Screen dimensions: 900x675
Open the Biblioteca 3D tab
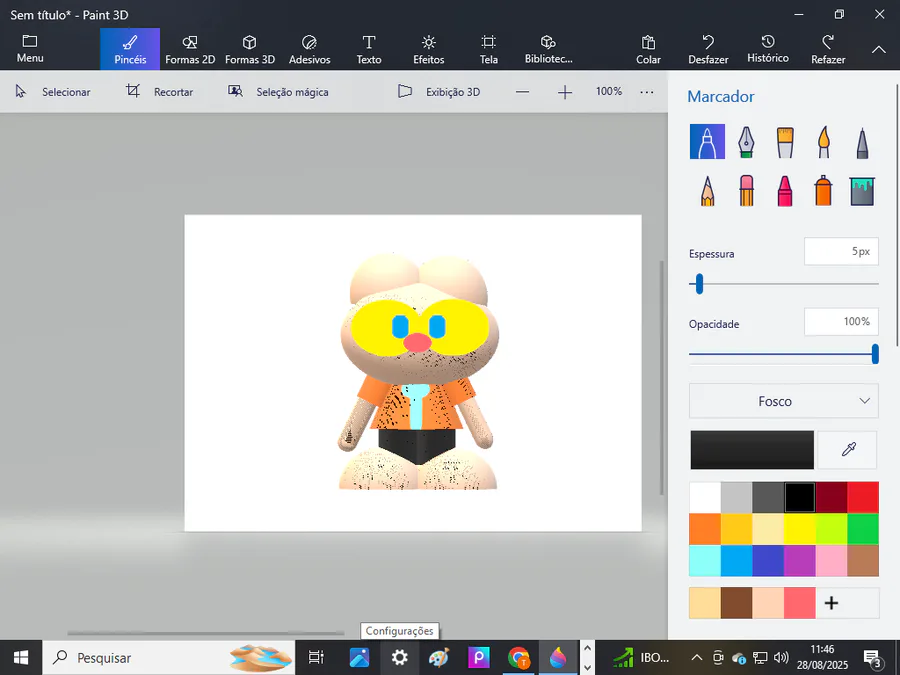tap(548, 49)
